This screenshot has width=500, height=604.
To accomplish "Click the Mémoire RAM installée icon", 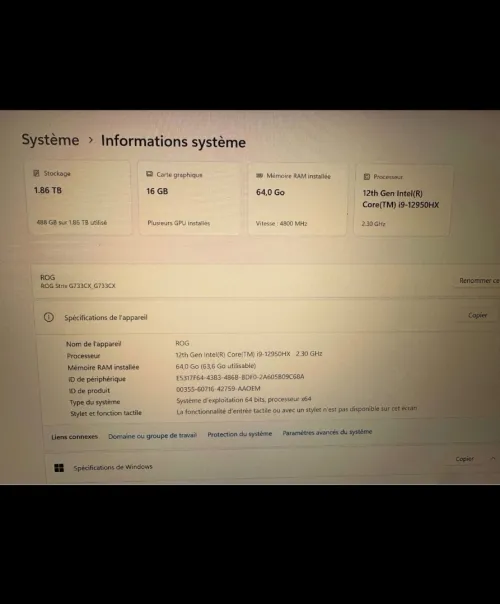I will [260, 176].
